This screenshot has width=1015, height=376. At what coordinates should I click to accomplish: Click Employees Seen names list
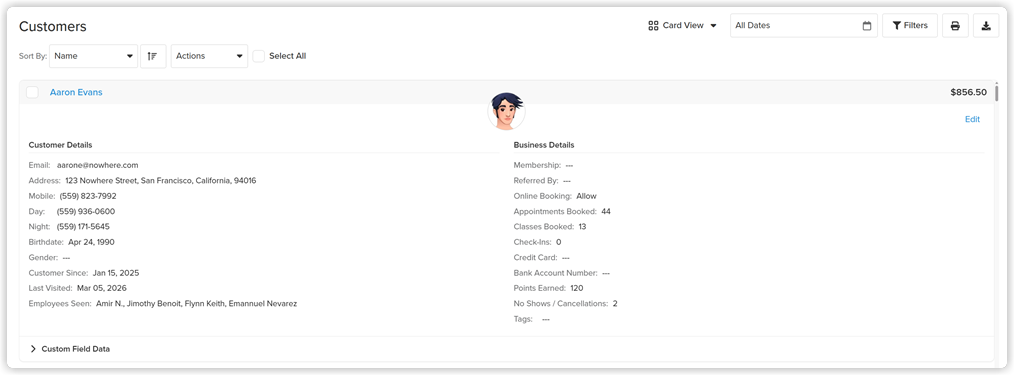pyautogui.click(x=197, y=304)
